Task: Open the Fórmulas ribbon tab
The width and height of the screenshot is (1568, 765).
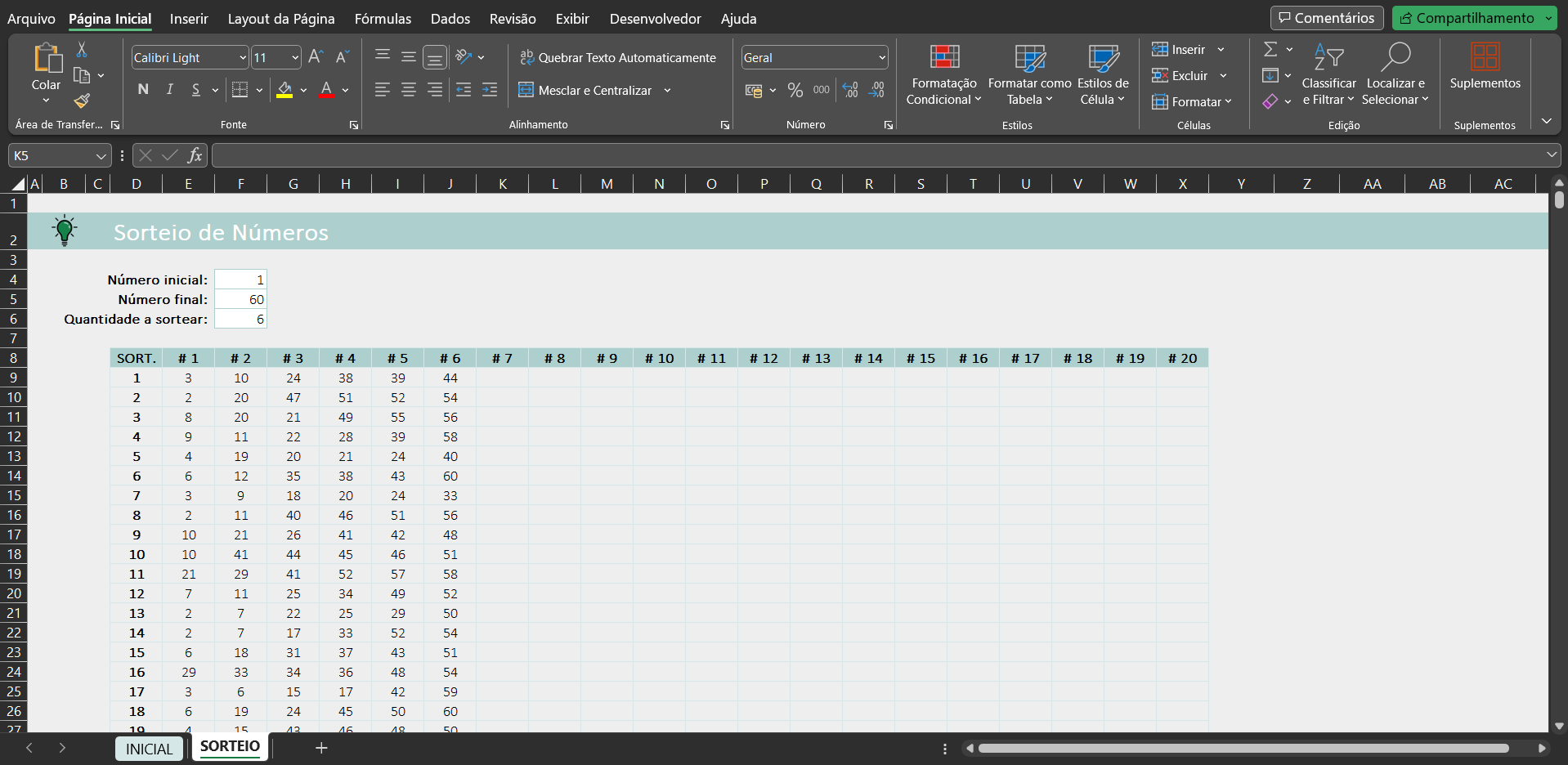Action: pyautogui.click(x=383, y=19)
